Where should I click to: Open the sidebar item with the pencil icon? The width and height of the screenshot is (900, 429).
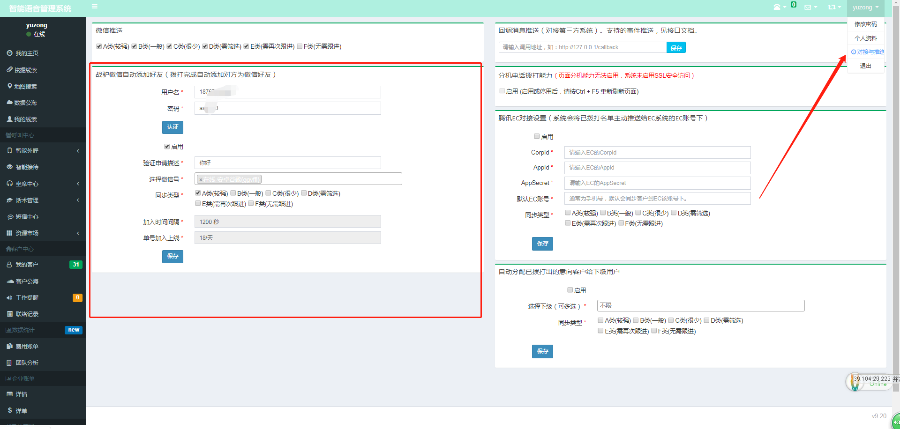[43, 70]
